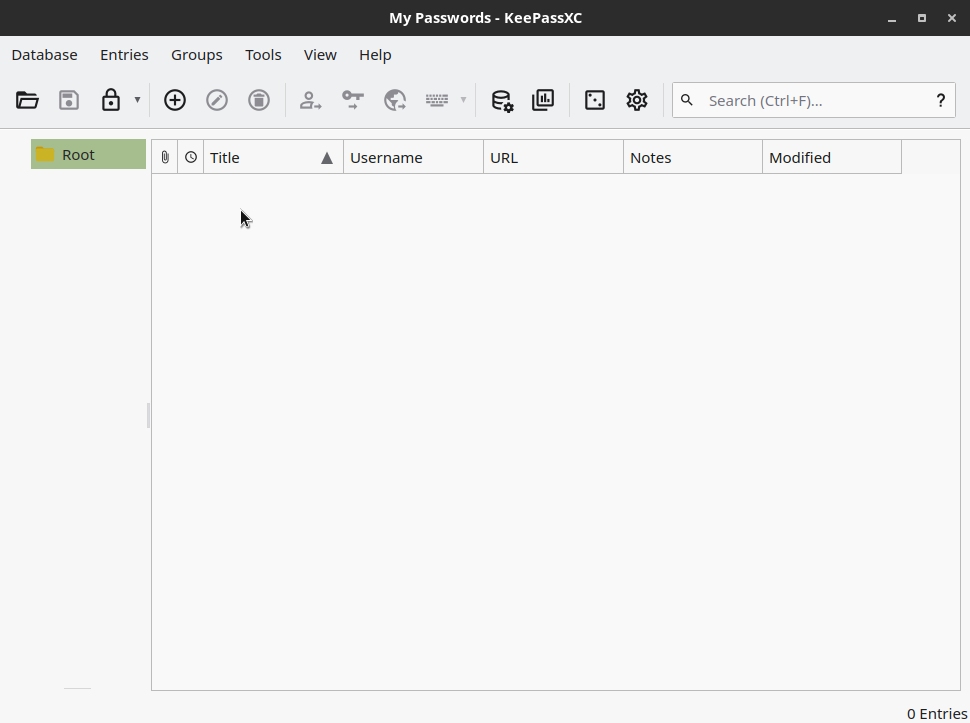Sort entries by Modified column

point(832,157)
